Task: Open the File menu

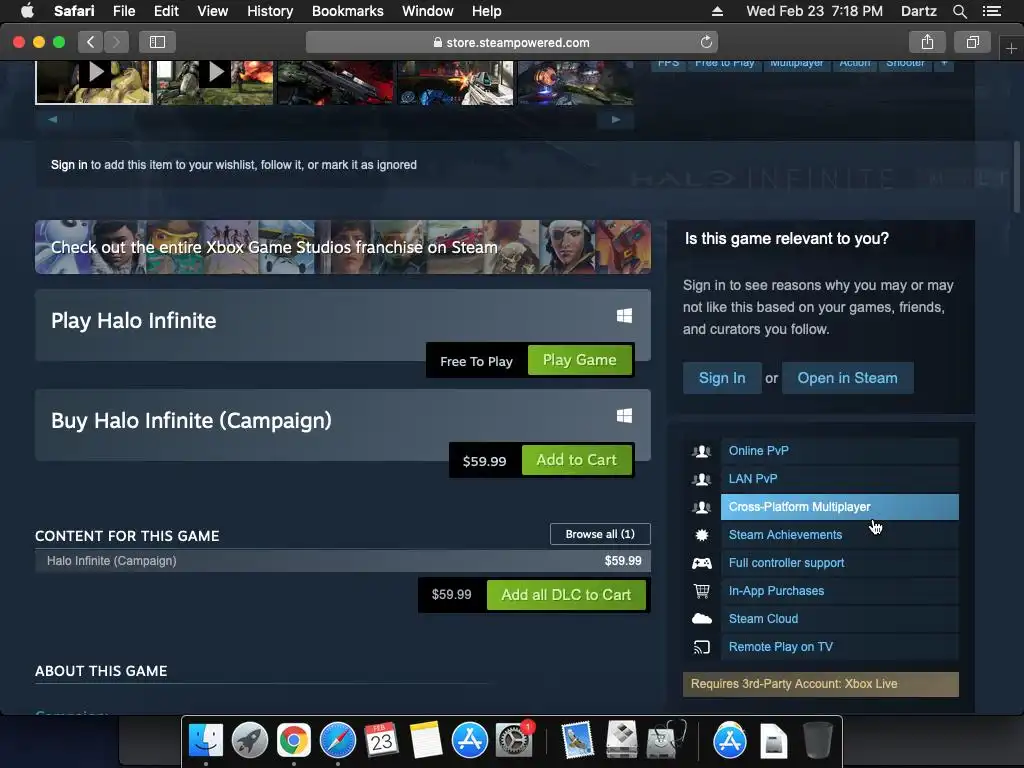Action: 123,11
